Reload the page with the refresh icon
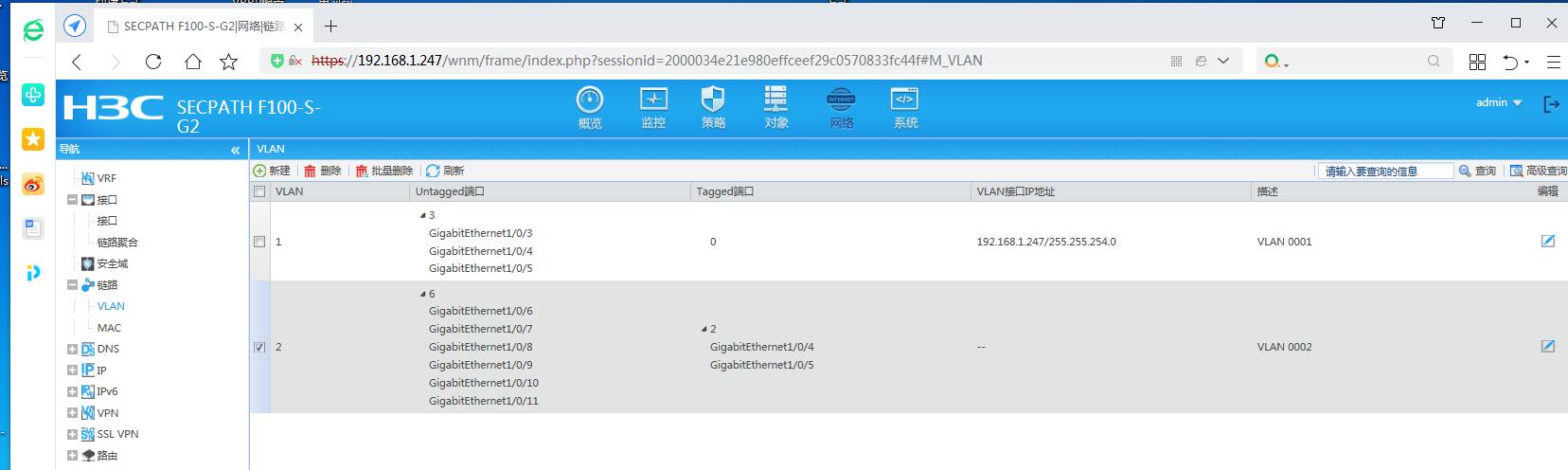 click(x=152, y=62)
